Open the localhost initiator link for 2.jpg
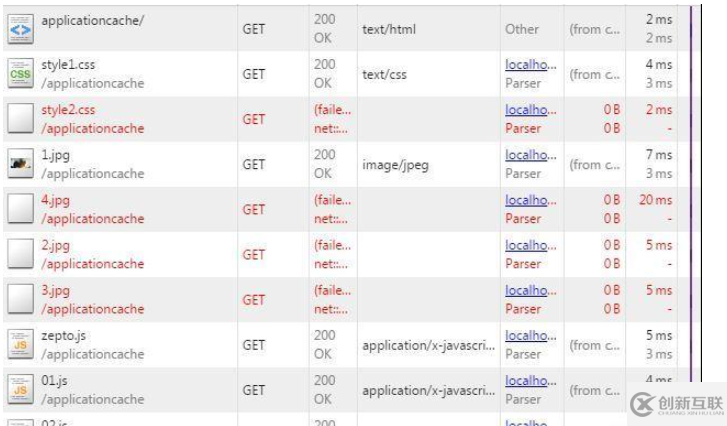The image size is (727, 426). [530, 245]
